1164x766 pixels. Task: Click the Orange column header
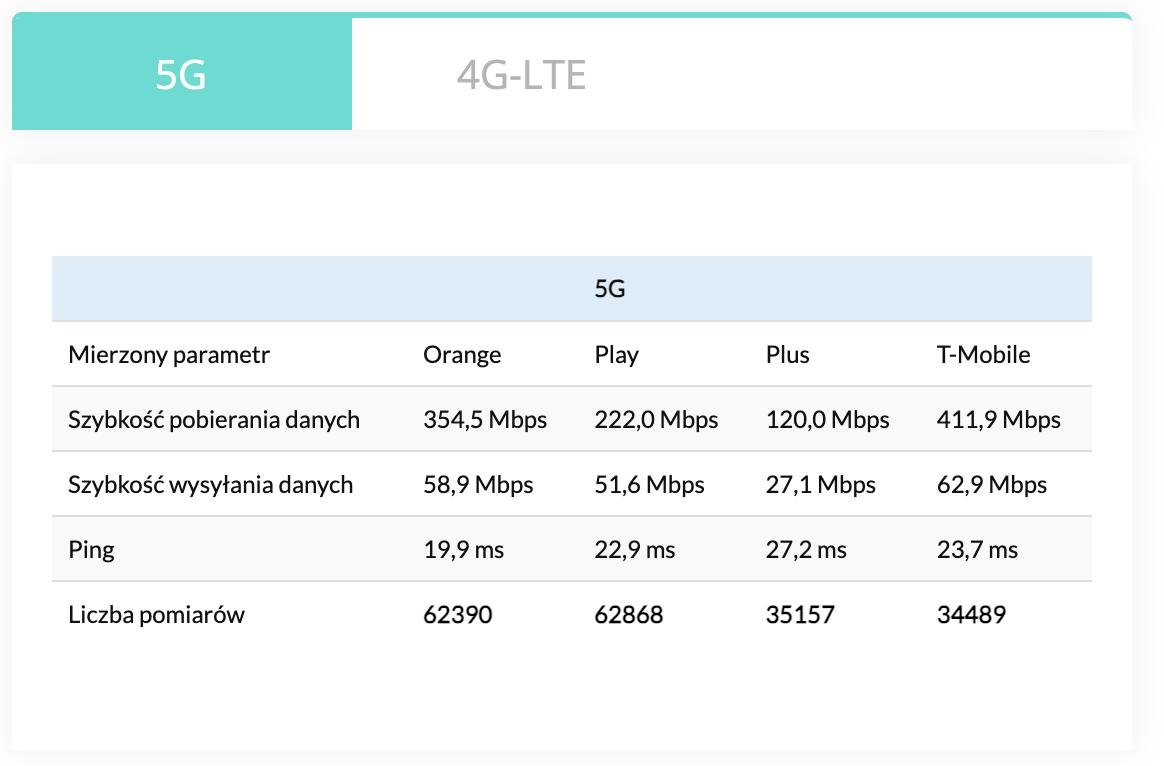coord(462,354)
